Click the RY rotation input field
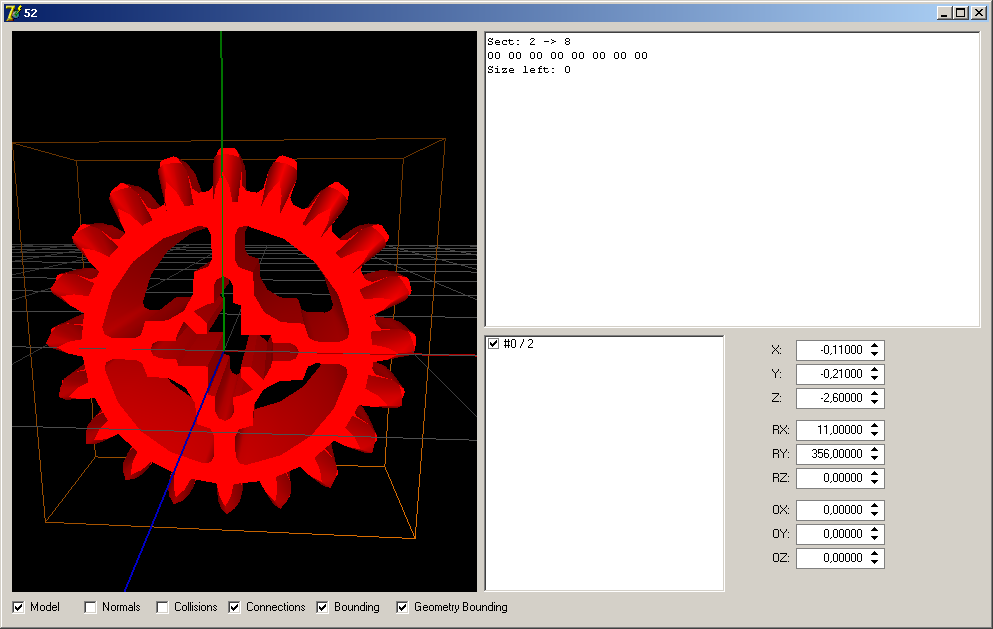The width and height of the screenshot is (993, 629). pos(830,454)
